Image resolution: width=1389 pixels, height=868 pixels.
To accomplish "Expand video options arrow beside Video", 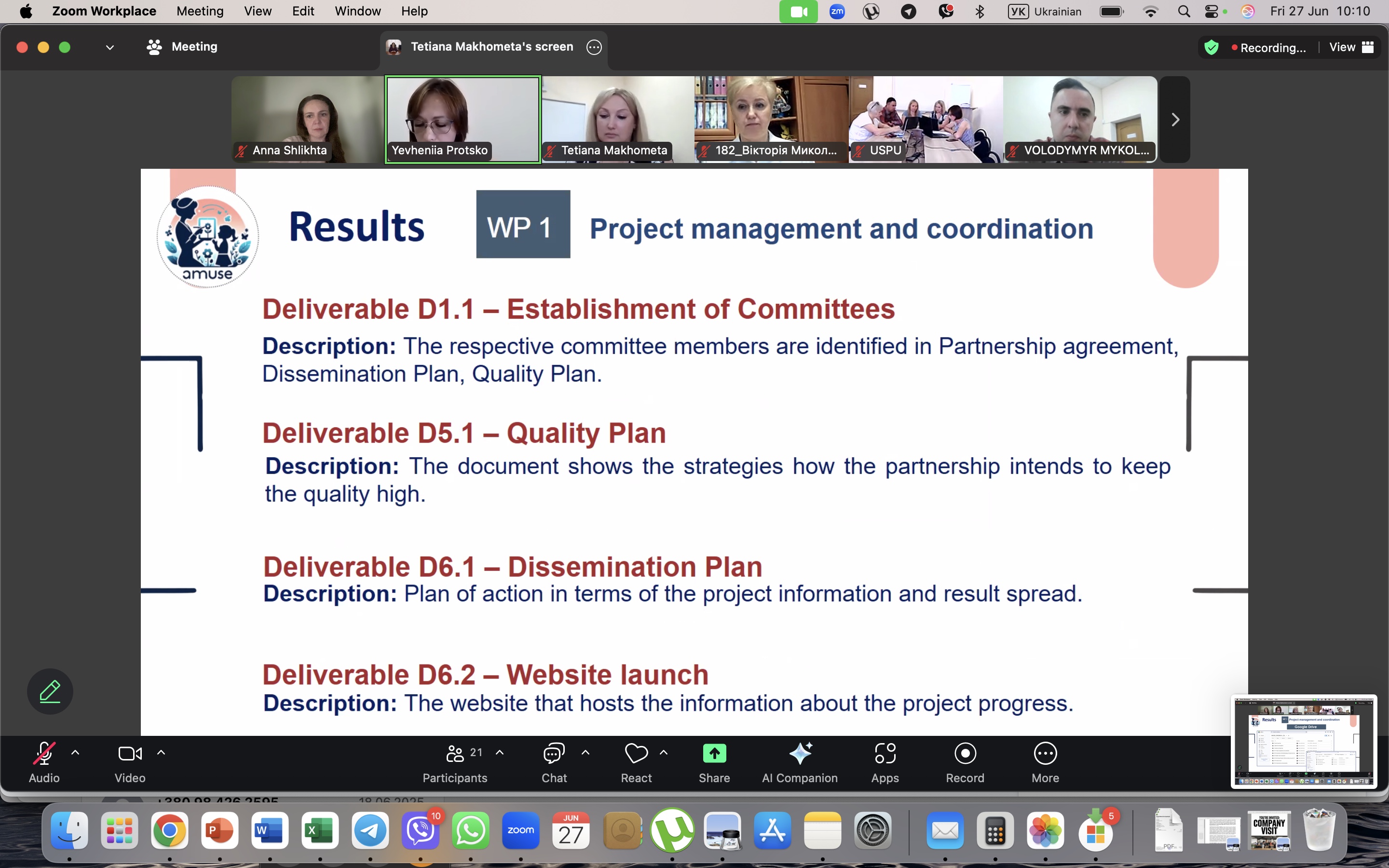I will pyautogui.click(x=161, y=753).
